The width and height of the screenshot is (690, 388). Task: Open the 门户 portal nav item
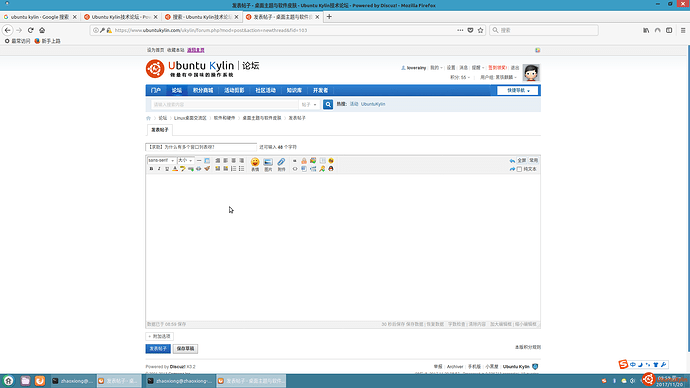[156, 90]
